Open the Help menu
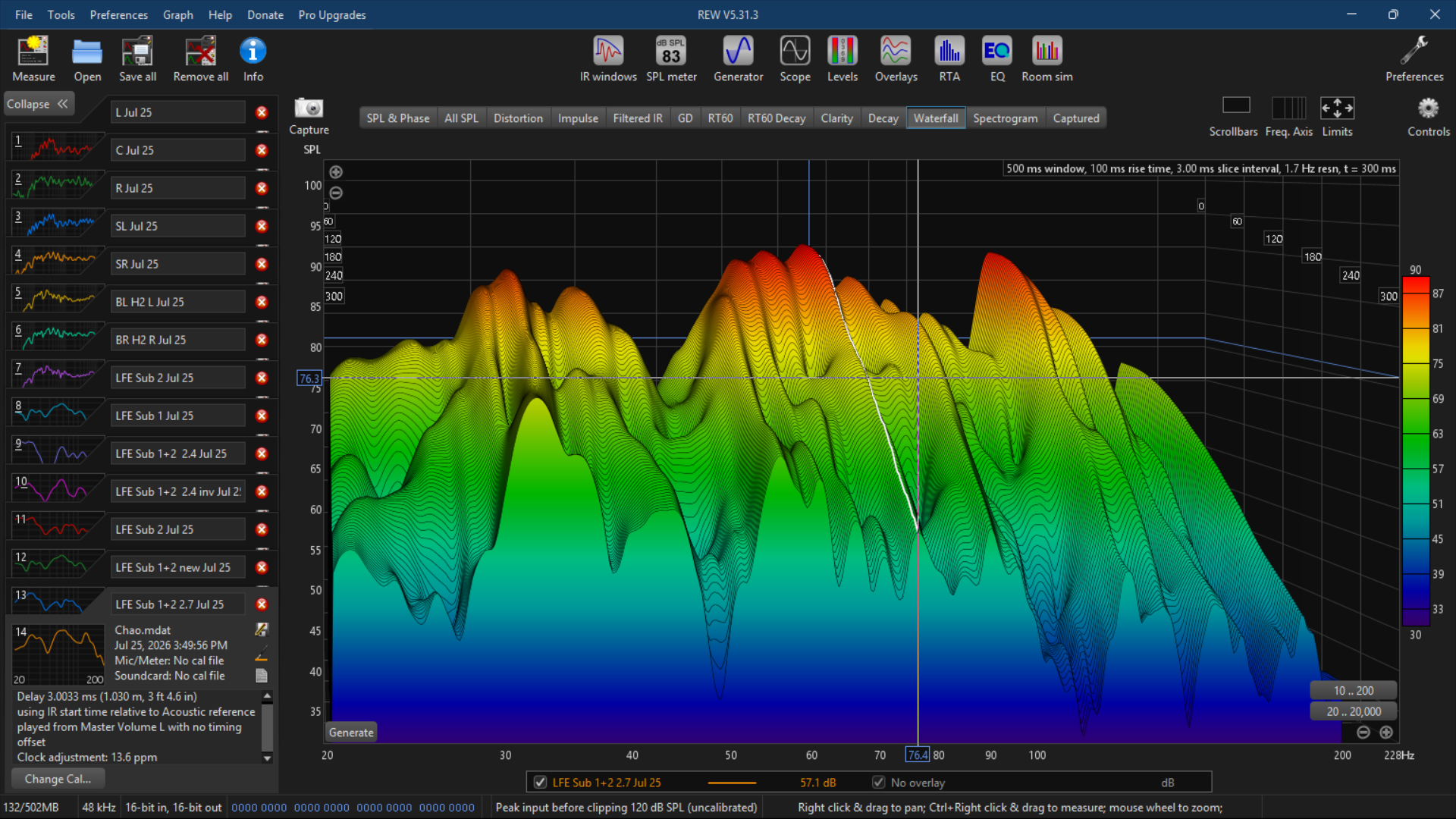Viewport: 1456px width, 819px height. pos(220,14)
